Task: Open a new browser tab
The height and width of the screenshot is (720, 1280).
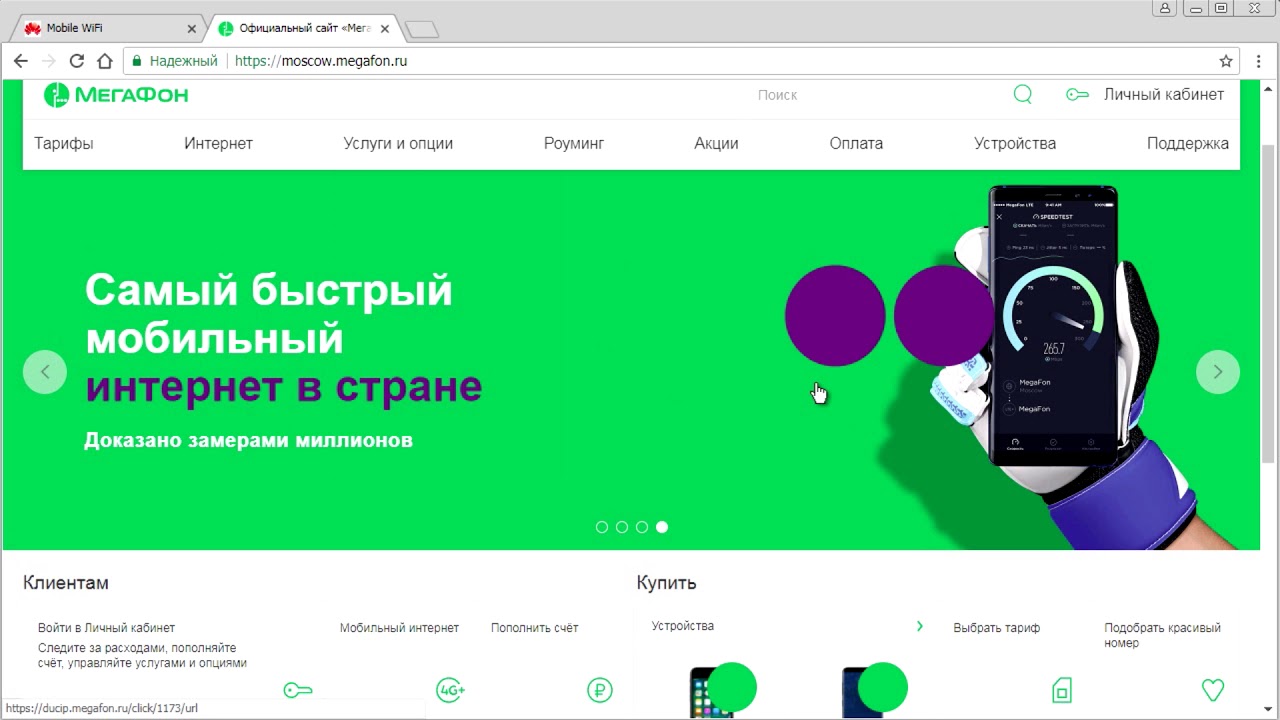Action: point(423,30)
